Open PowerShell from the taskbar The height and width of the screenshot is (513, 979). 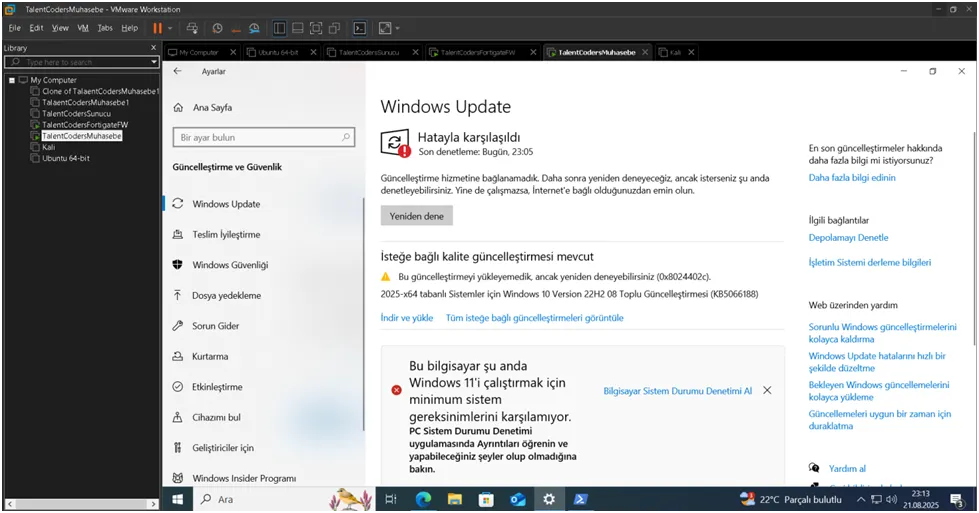click(x=580, y=499)
